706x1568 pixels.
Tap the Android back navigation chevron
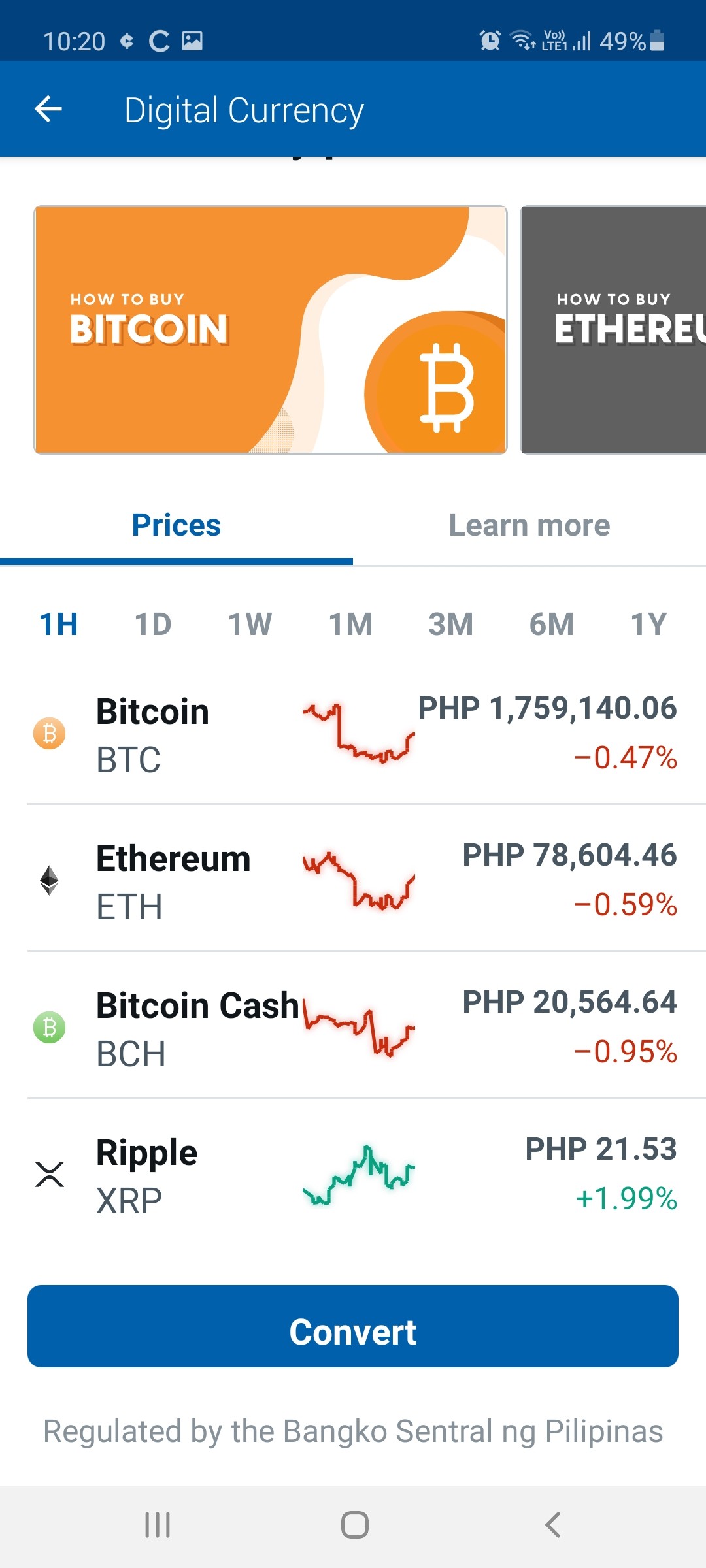click(553, 1525)
